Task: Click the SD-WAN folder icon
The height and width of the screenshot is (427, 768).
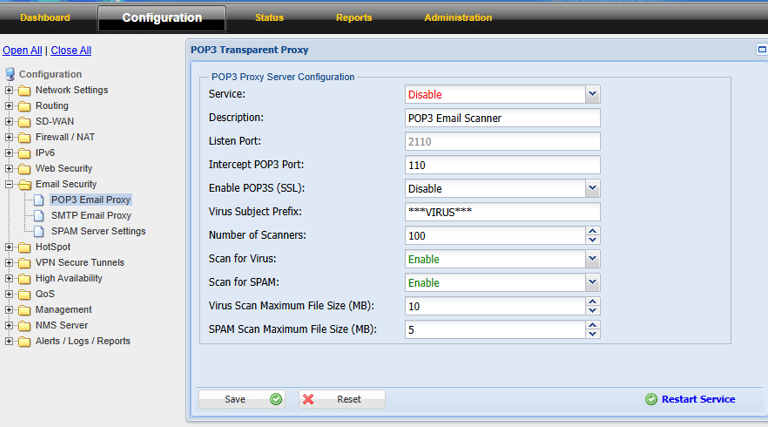Action: tap(24, 122)
